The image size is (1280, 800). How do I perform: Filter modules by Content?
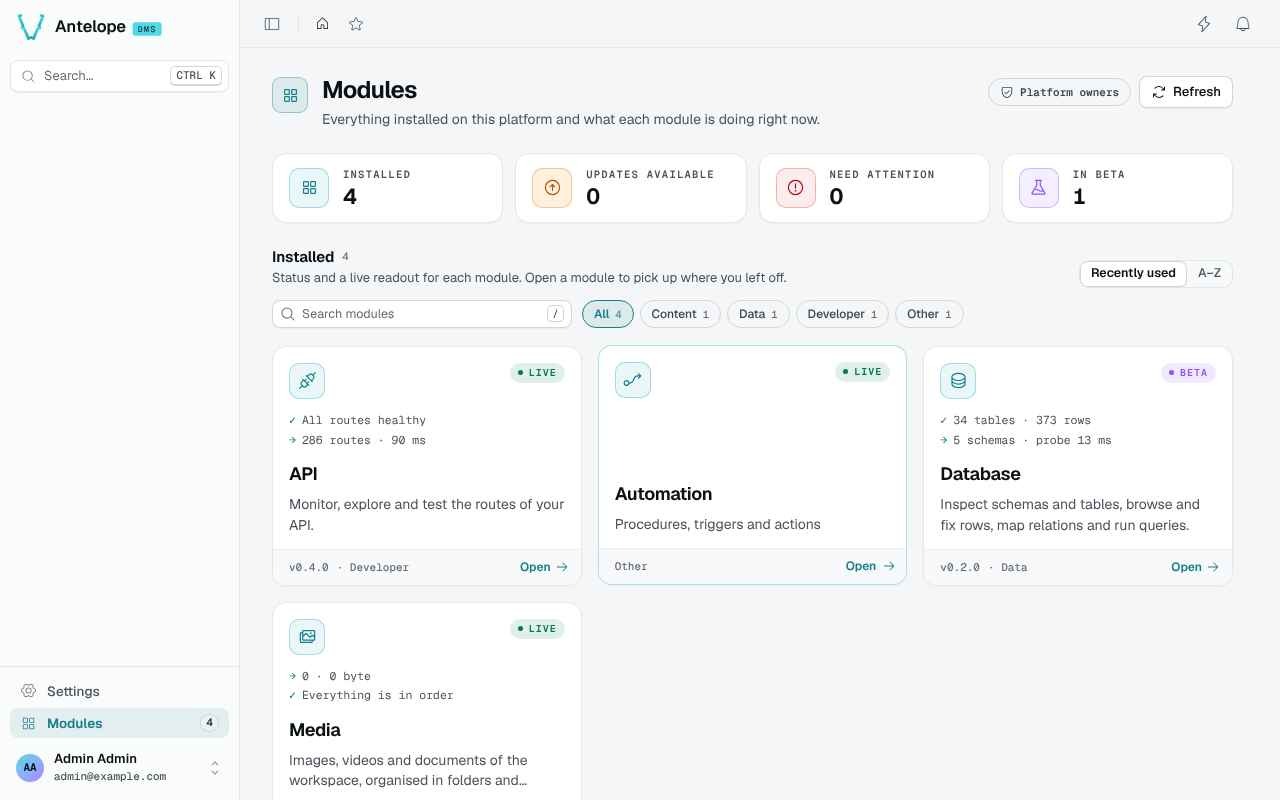click(x=680, y=314)
